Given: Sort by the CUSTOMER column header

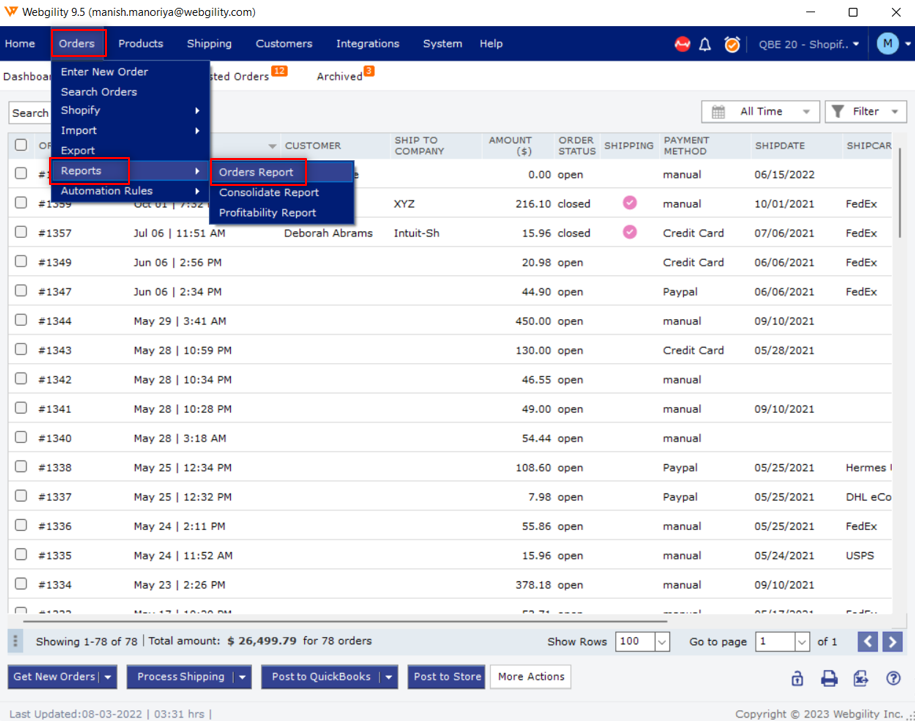Looking at the screenshot, I should [313, 146].
